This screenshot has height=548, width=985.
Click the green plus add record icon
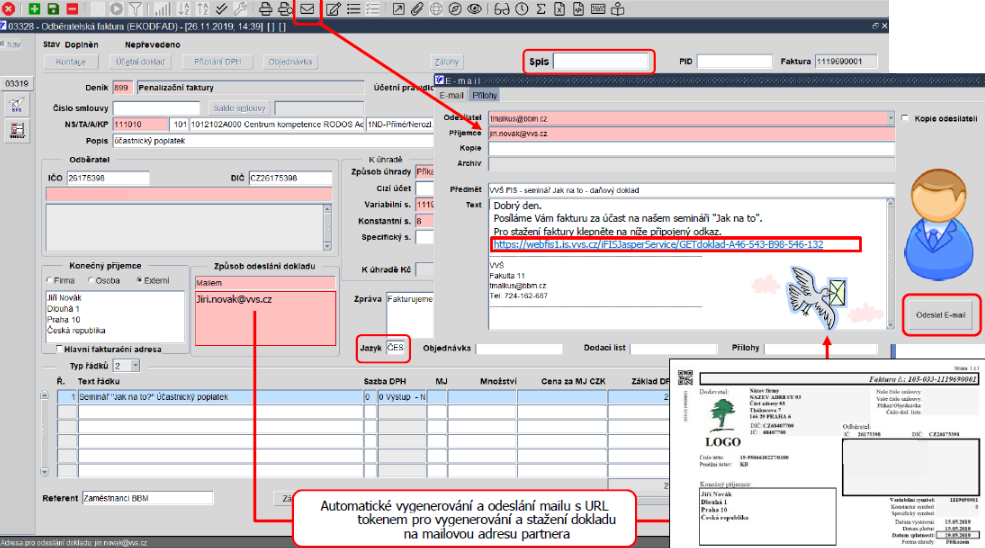(34, 9)
